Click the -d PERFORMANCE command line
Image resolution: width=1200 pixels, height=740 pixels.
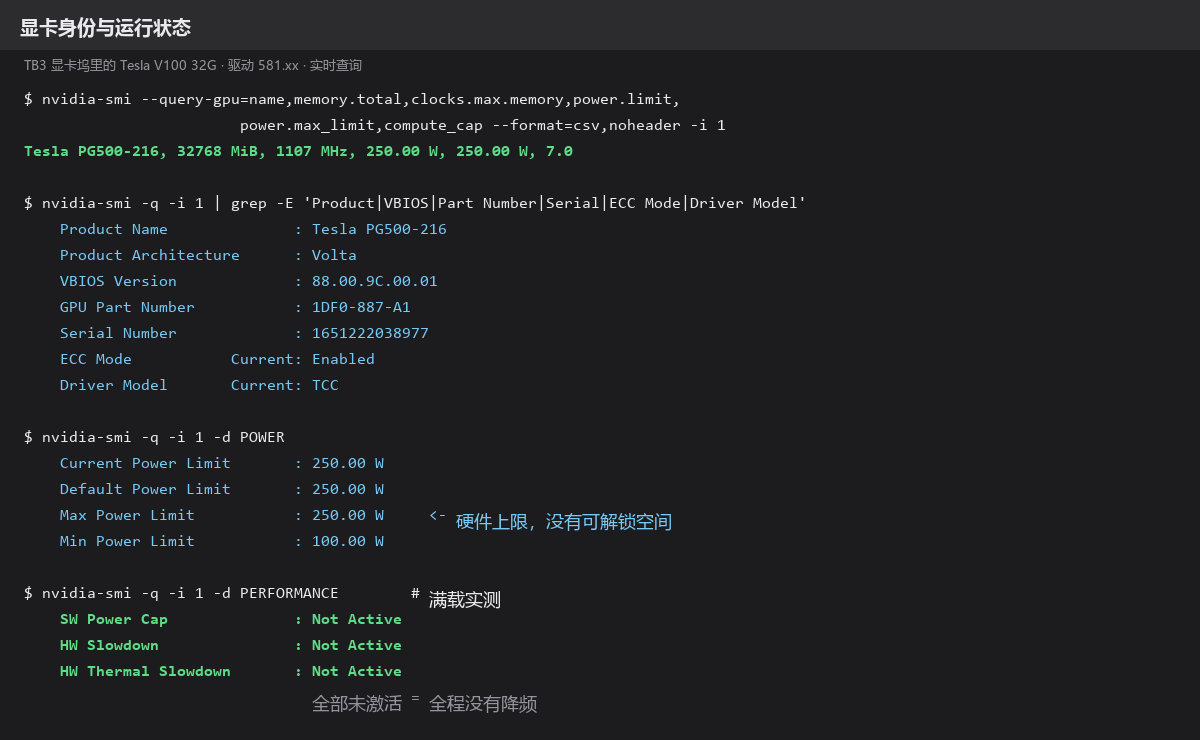pyautogui.click(x=181, y=593)
